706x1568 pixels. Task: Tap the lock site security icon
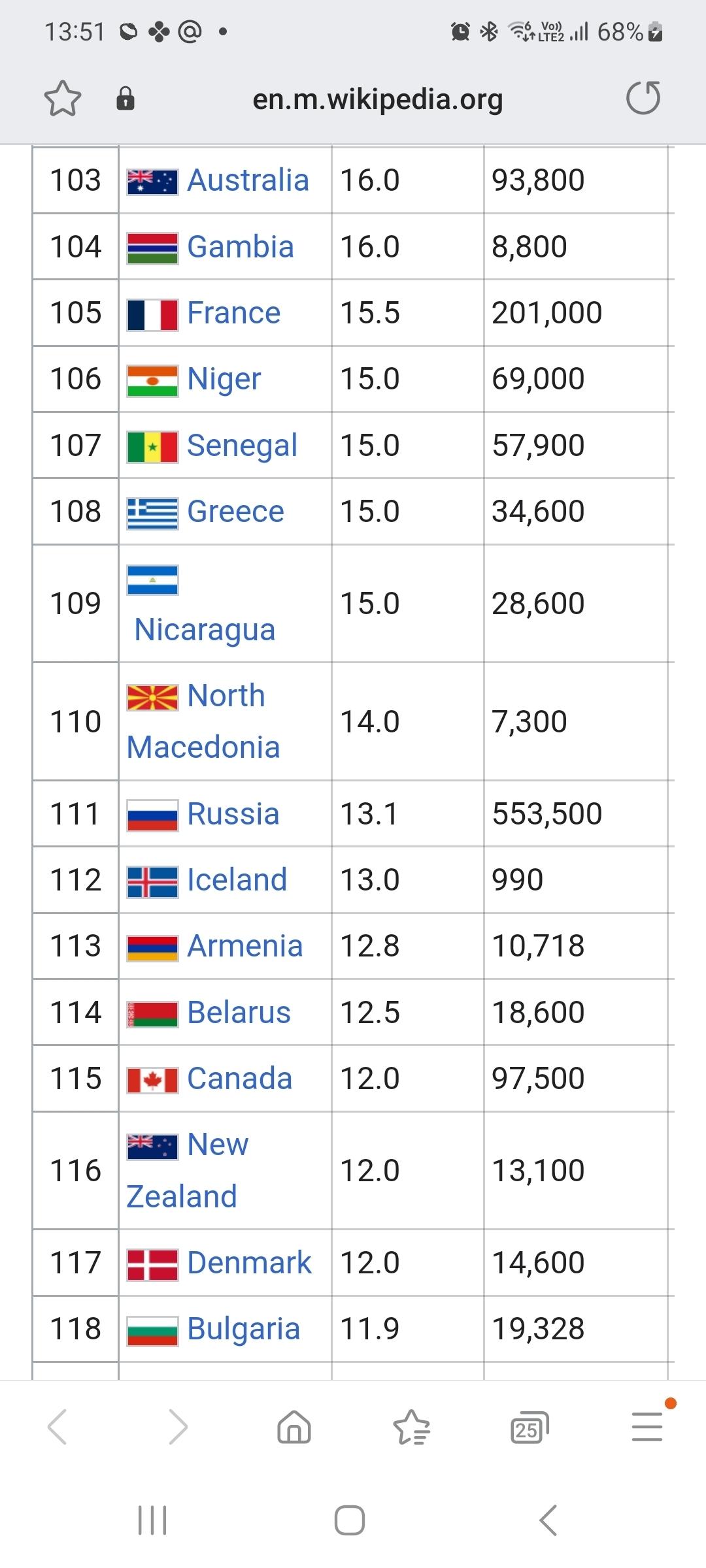tap(125, 99)
